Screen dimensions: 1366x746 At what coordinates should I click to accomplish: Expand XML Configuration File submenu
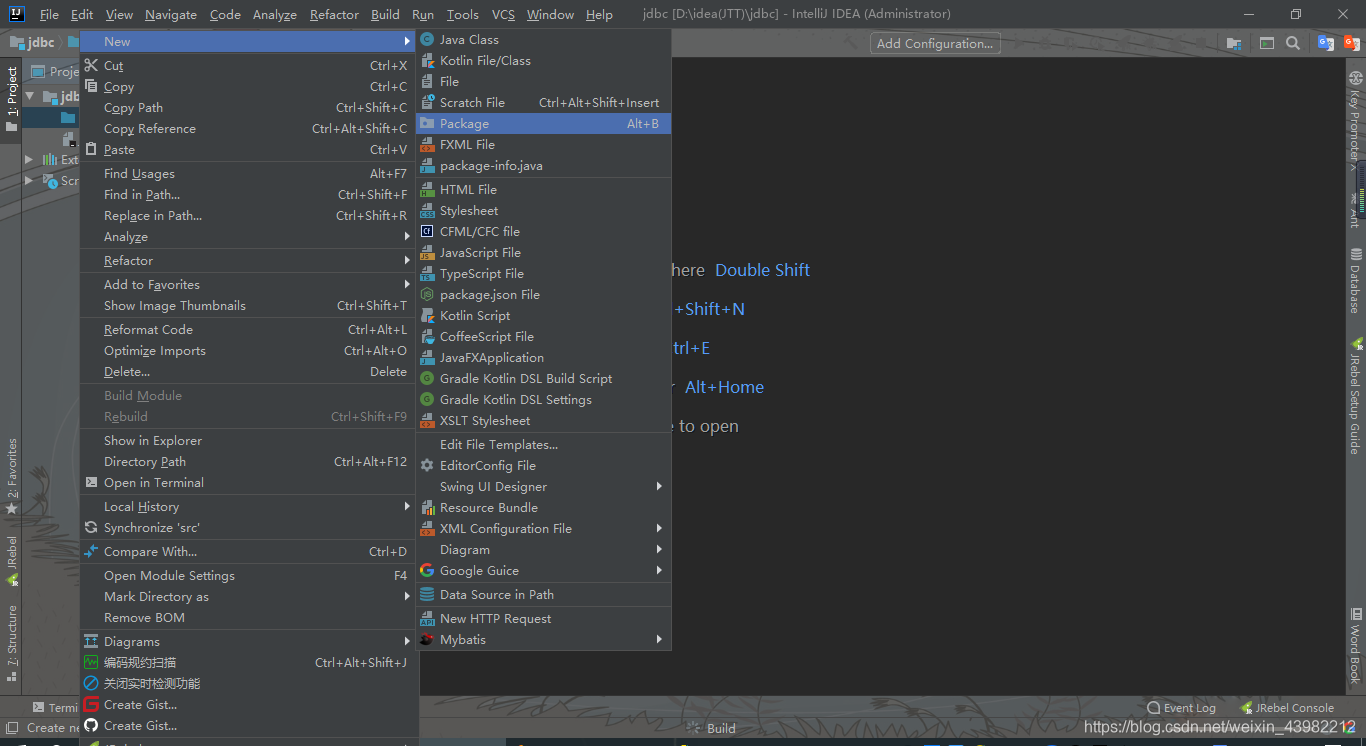[x=543, y=528]
